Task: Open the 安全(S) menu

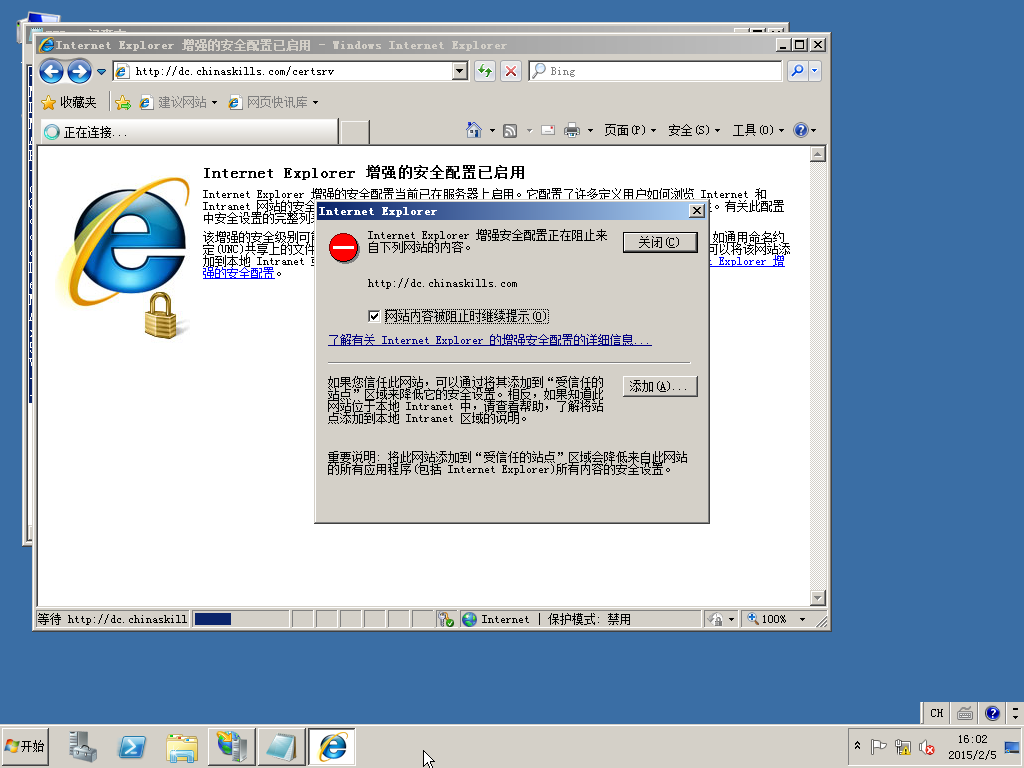Action: (x=694, y=131)
